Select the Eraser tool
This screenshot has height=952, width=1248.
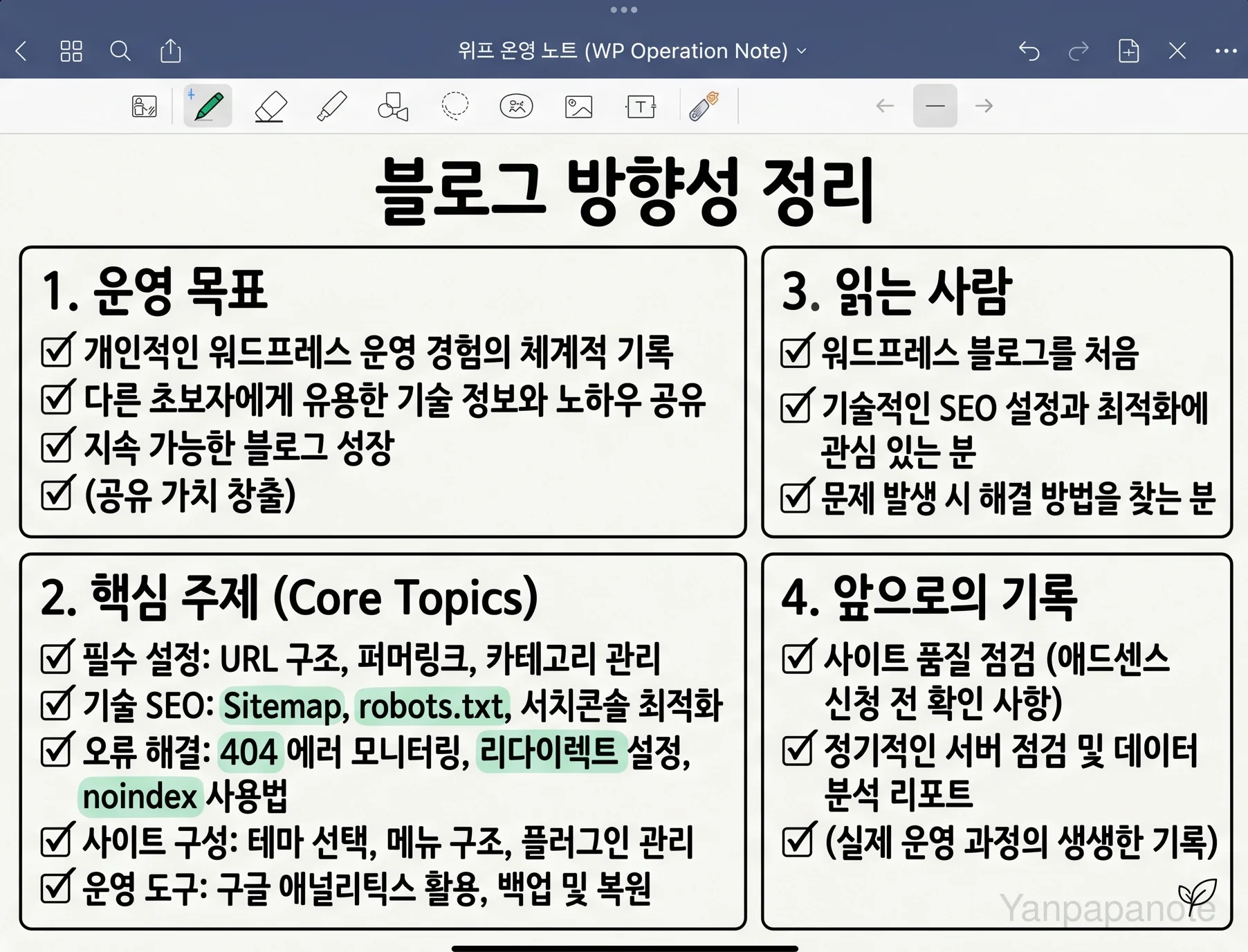coord(270,107)
